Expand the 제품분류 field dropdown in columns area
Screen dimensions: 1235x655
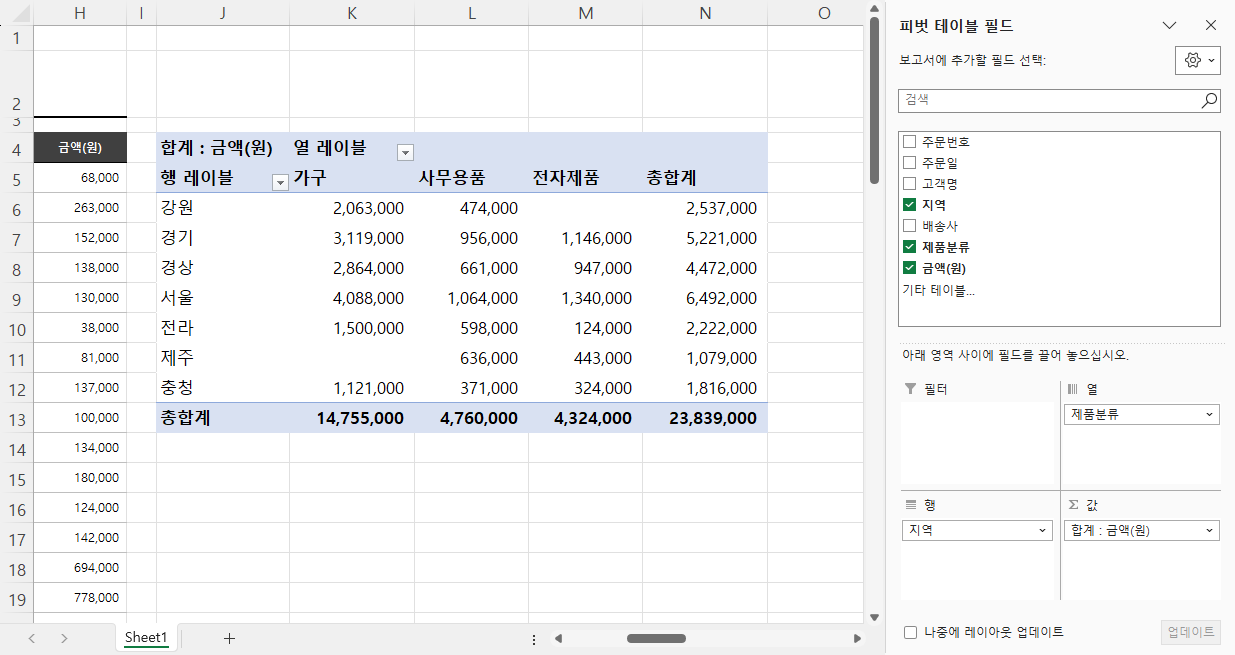pyautogui.click(x=1209, y=414)
